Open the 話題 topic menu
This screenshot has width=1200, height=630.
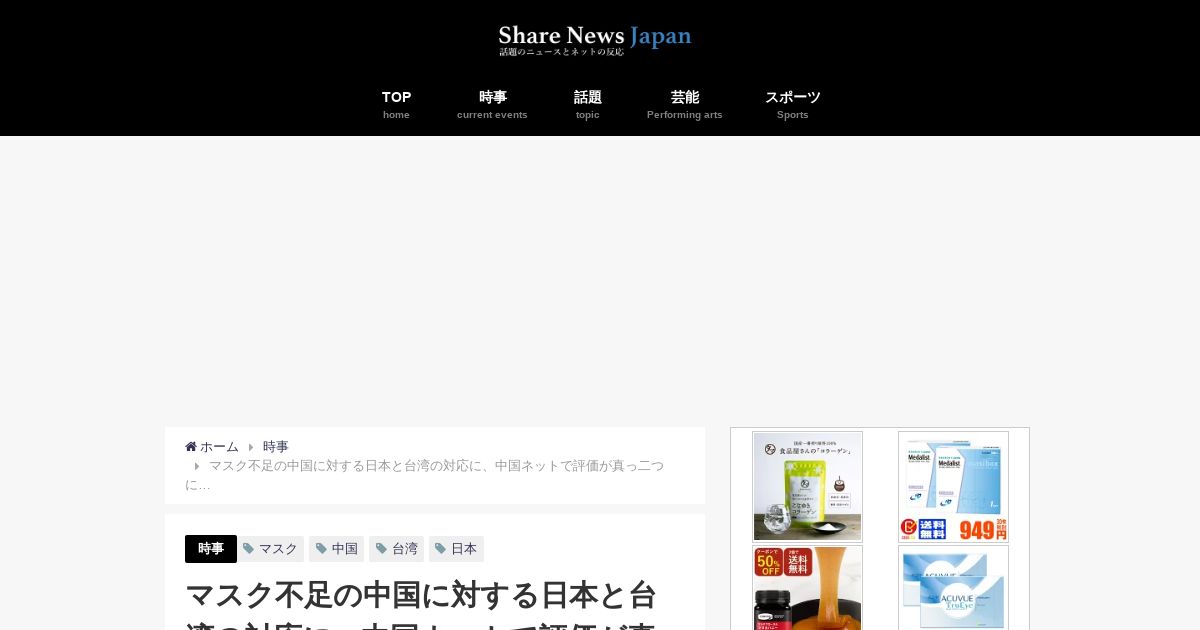point(588,105)
